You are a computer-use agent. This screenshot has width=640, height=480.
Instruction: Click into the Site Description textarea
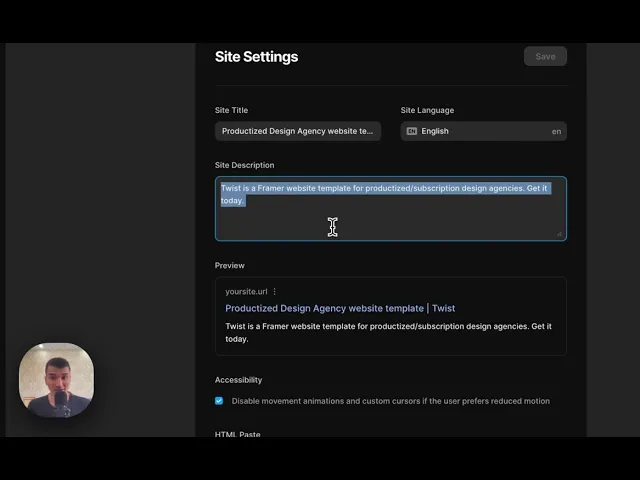pyautogui.click(x=391, y=209)
